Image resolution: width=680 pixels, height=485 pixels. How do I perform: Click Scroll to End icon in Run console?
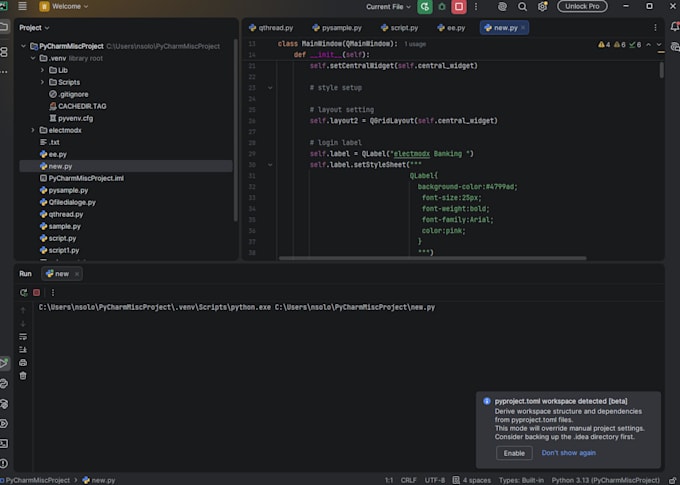tap(23, 350)
